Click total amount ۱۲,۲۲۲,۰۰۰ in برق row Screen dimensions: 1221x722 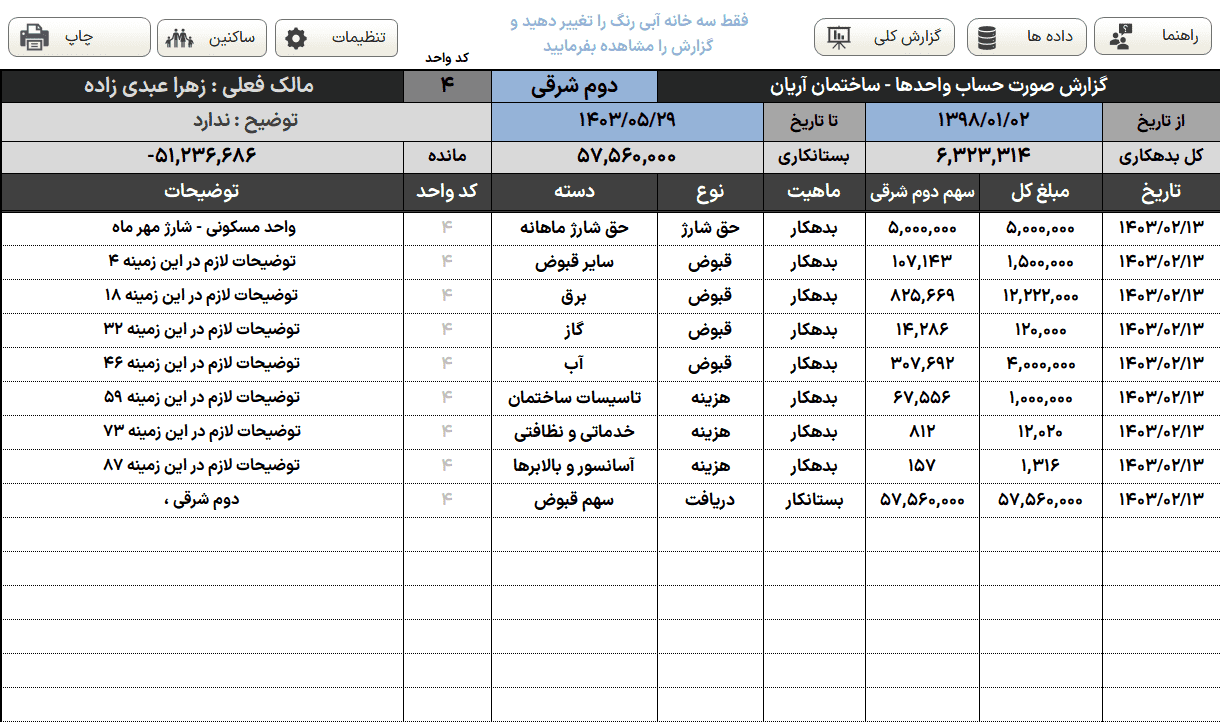(x=1040, y=296)
